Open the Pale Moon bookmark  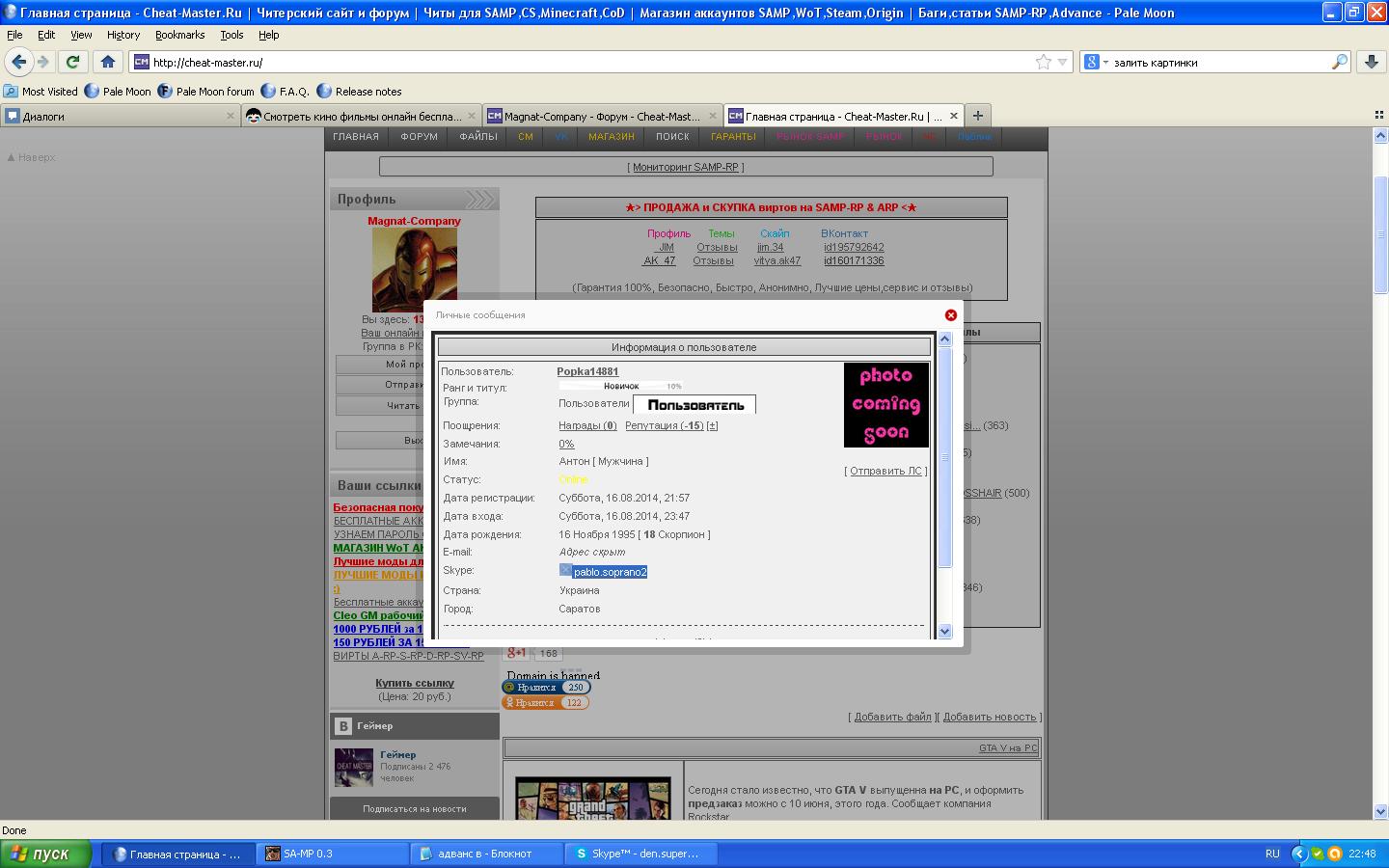[118, 92]
